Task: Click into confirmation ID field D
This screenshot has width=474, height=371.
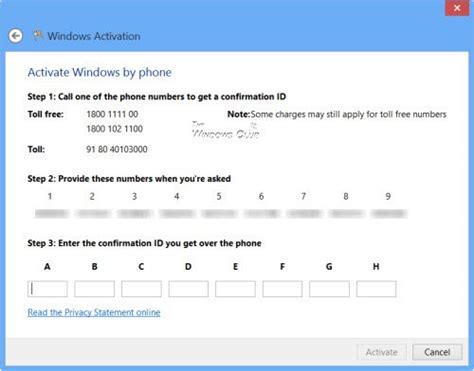Action: 188,289
